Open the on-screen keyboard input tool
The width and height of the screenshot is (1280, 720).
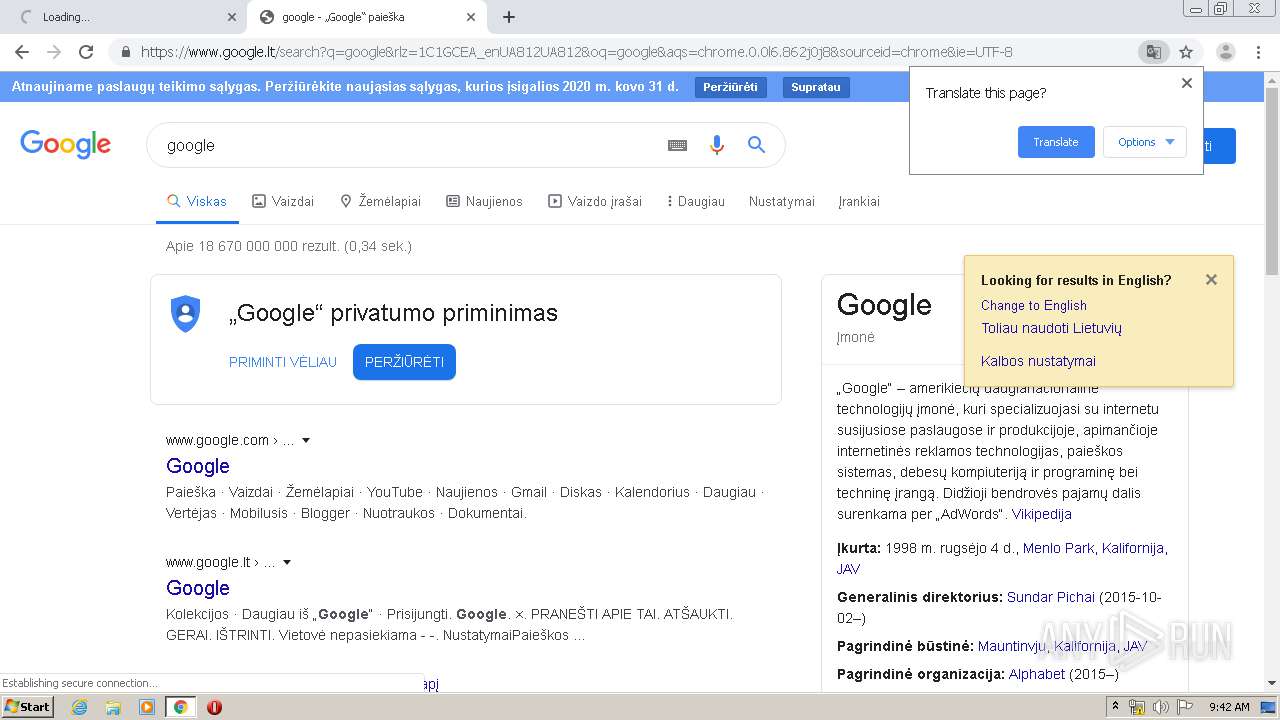coord(677,145)
